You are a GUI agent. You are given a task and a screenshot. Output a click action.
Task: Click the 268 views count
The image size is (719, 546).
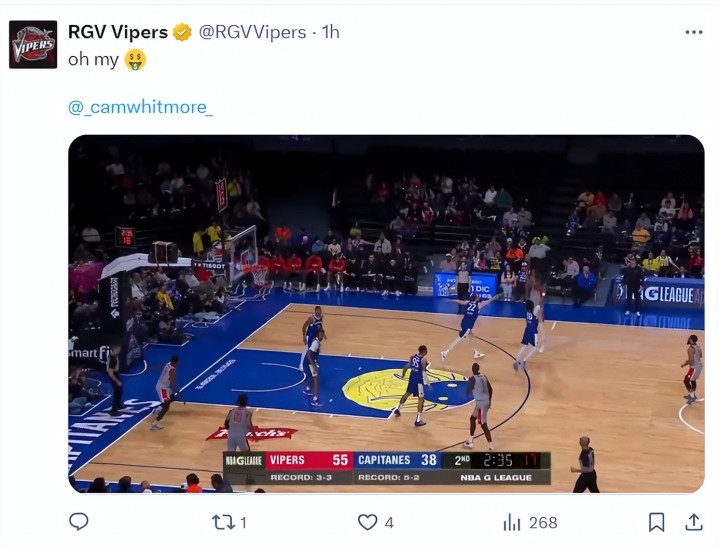[x=543, y=523]
